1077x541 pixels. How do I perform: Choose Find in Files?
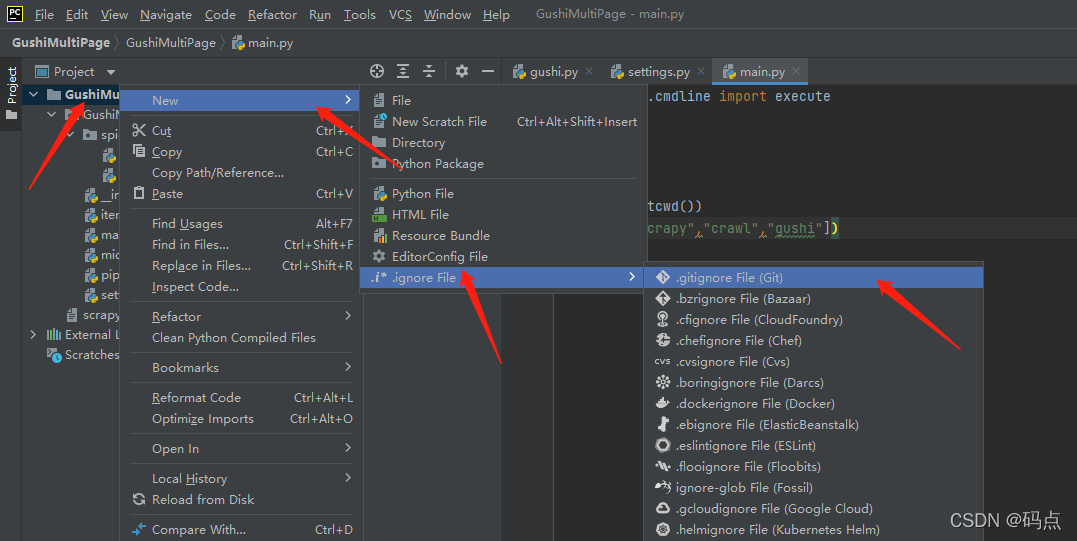240,244
